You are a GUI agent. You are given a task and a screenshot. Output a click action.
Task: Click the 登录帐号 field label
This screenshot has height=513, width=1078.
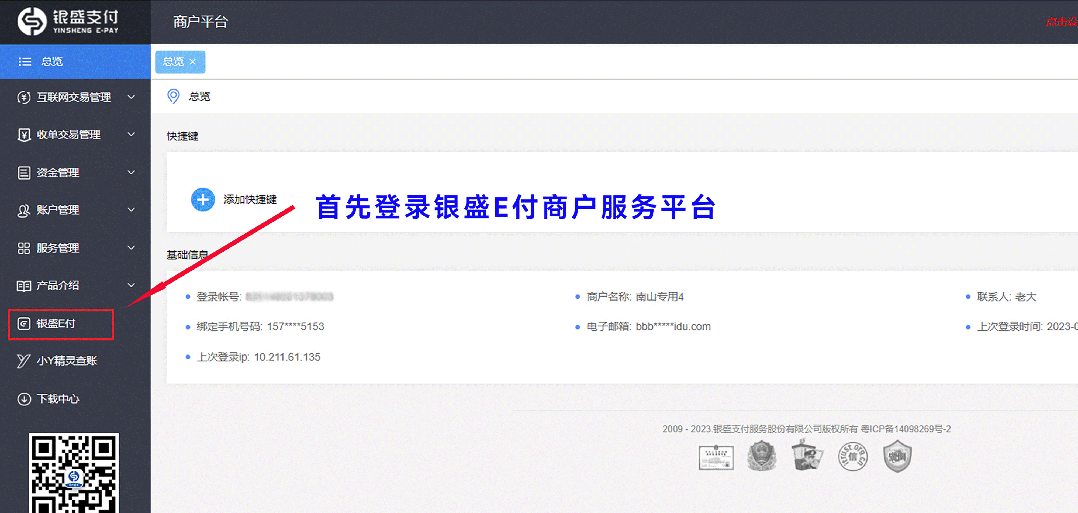(218, 297)
